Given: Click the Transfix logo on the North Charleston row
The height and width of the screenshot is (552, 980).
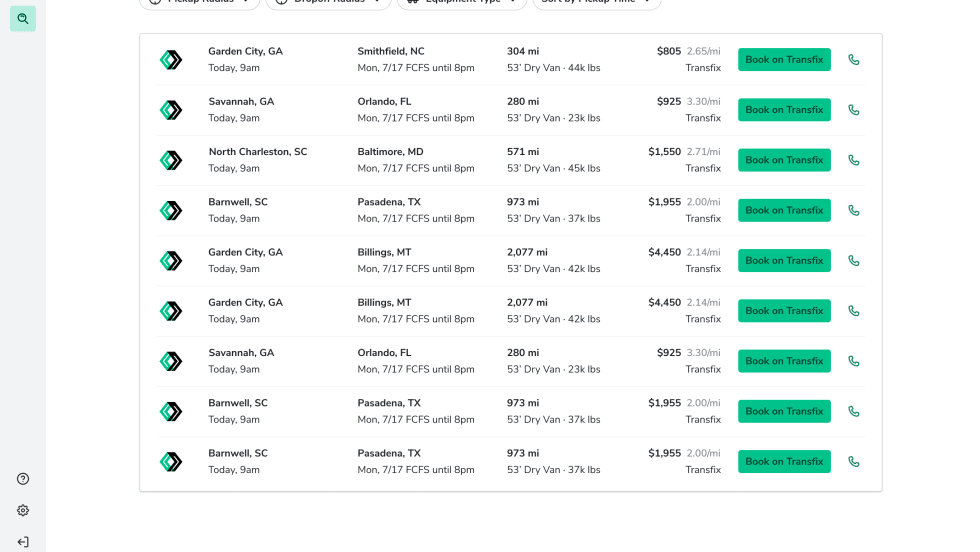Looking at the screenshot, I should [x=171, y=160].
